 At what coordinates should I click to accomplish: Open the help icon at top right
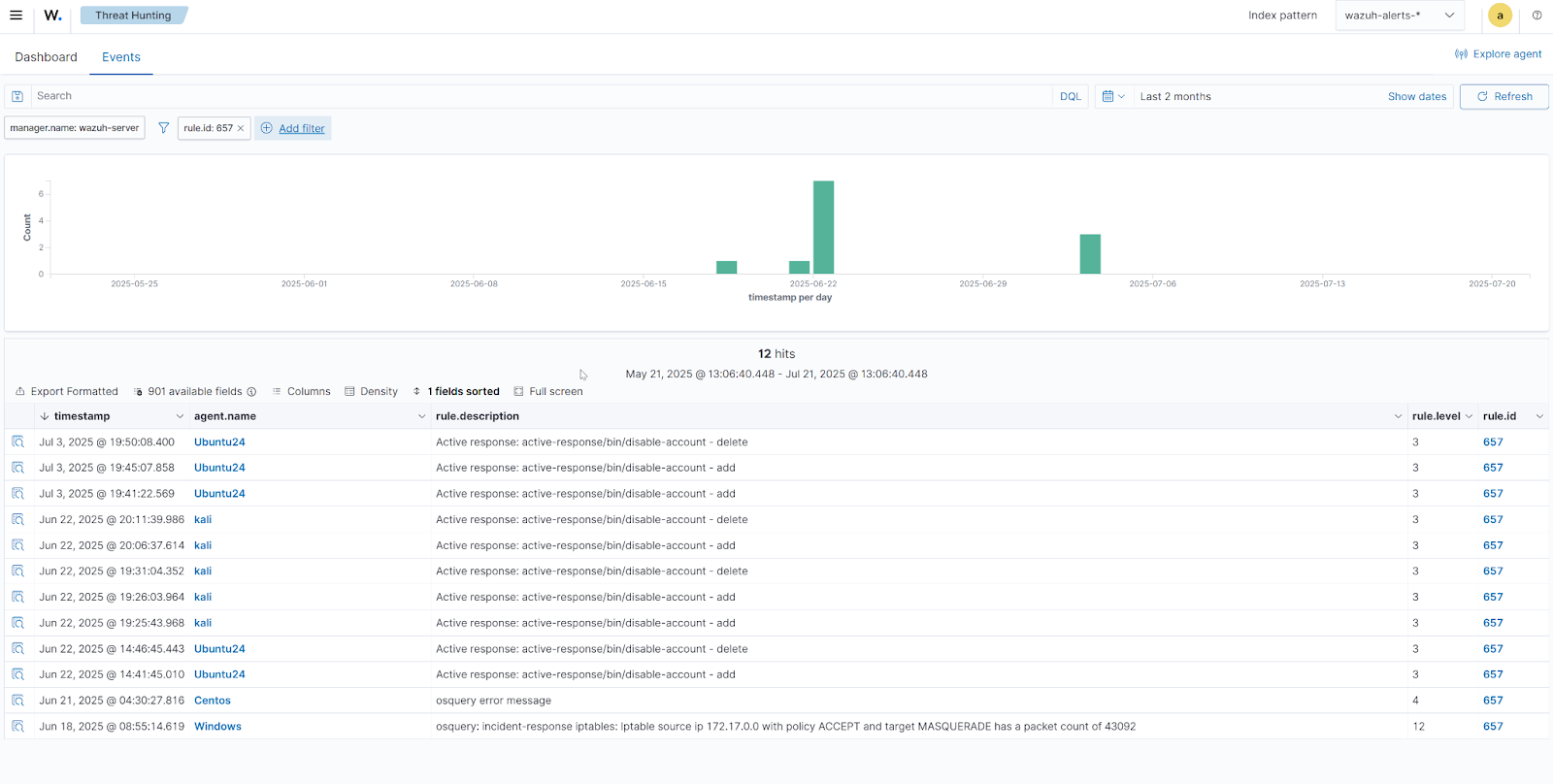(x=1536, y=16)
